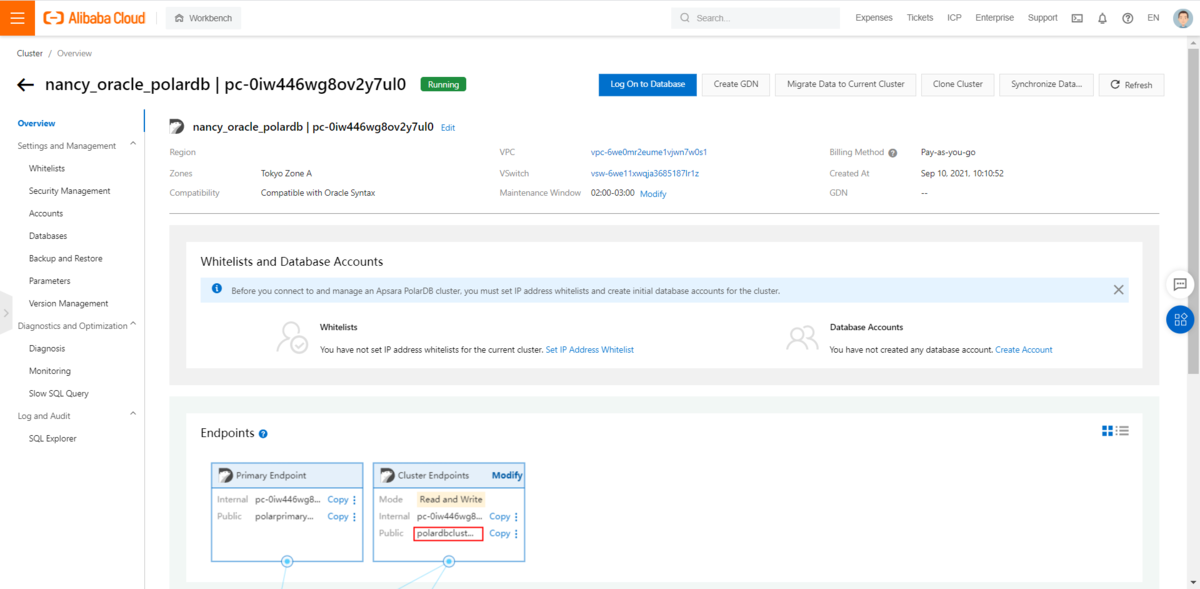Open more options for Cluster Internal endpoint
1200x589 pixels.
point(516,517)
